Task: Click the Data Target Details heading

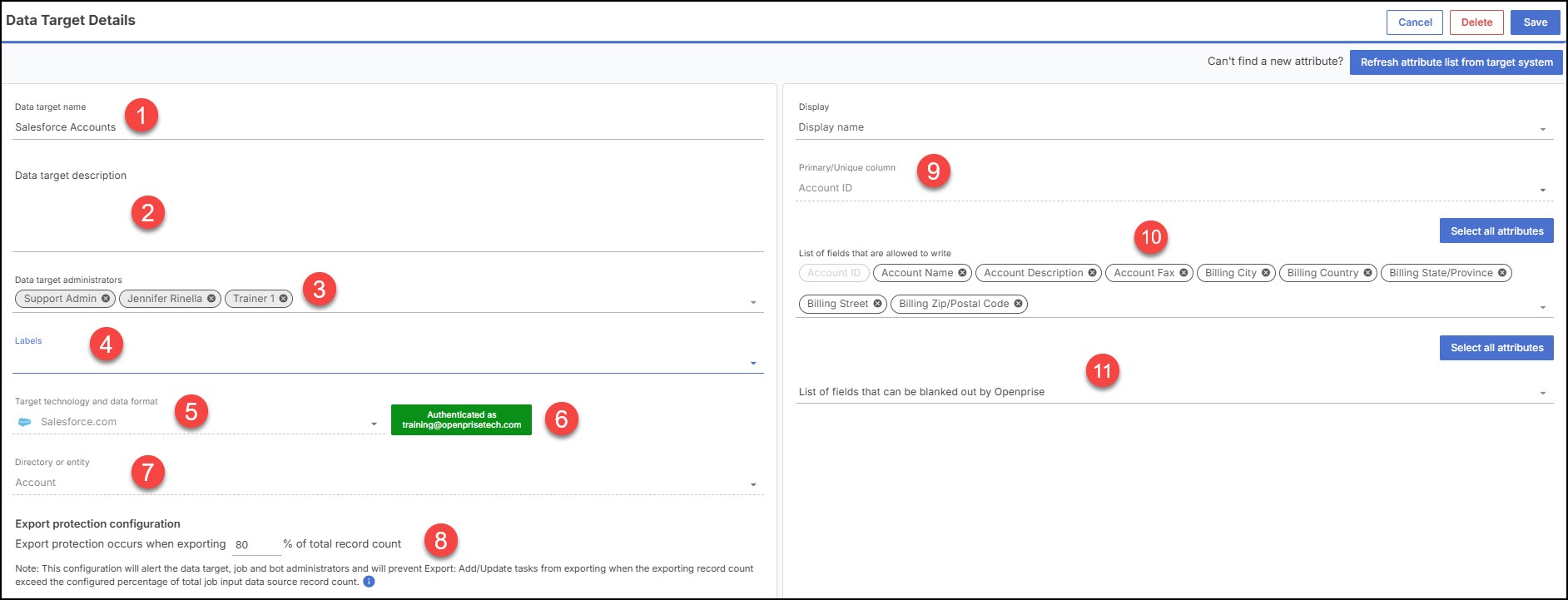Action: tap(71, 20)
